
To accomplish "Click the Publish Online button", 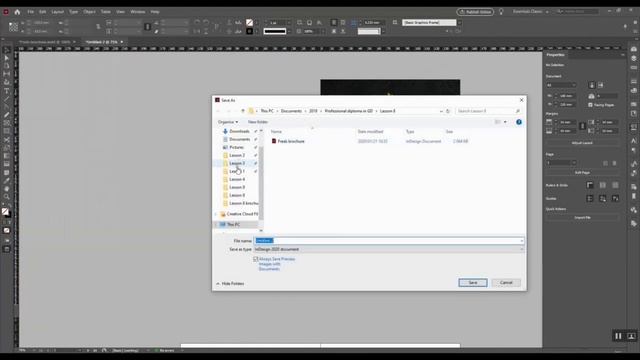I will click(476, 12).
